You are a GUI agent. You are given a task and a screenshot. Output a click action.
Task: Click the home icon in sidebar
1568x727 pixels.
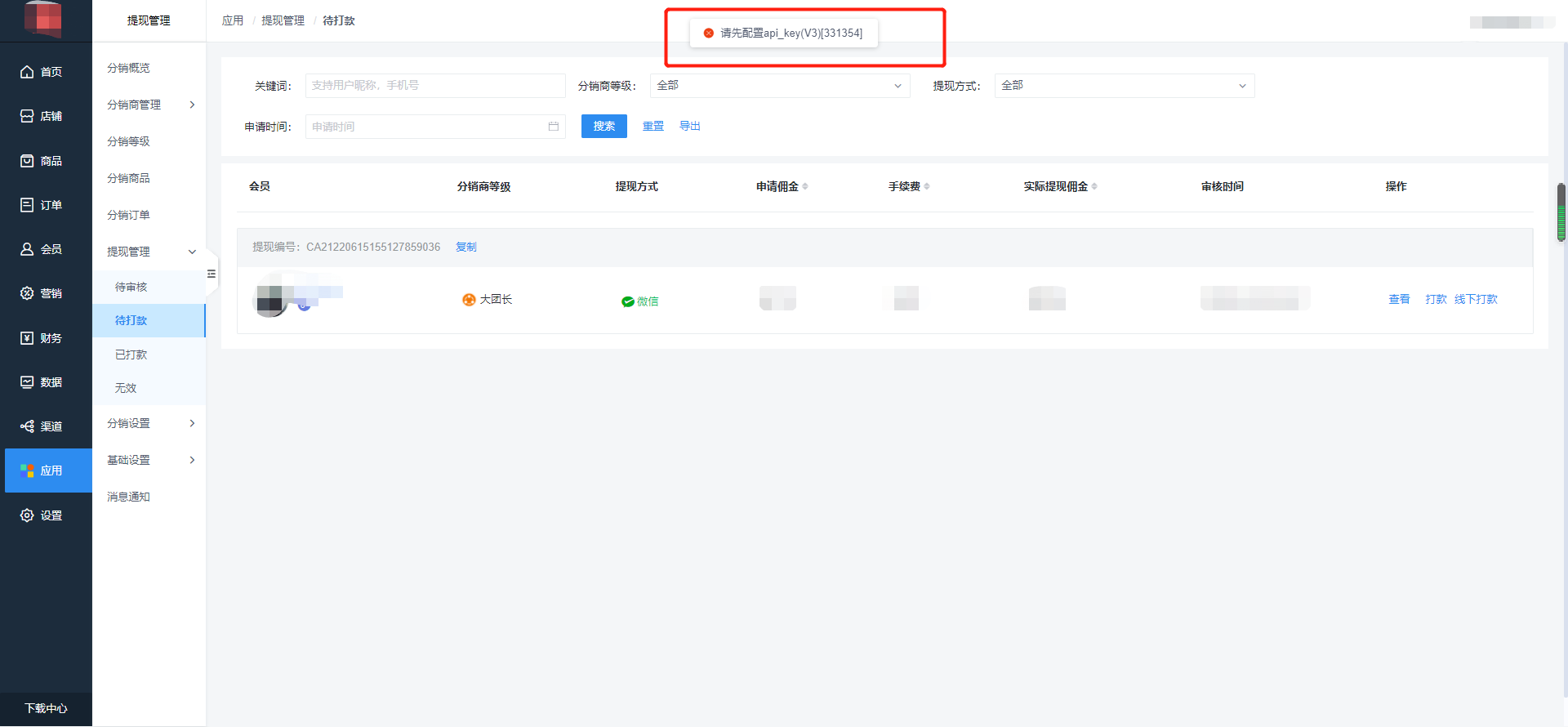(27, 72)
